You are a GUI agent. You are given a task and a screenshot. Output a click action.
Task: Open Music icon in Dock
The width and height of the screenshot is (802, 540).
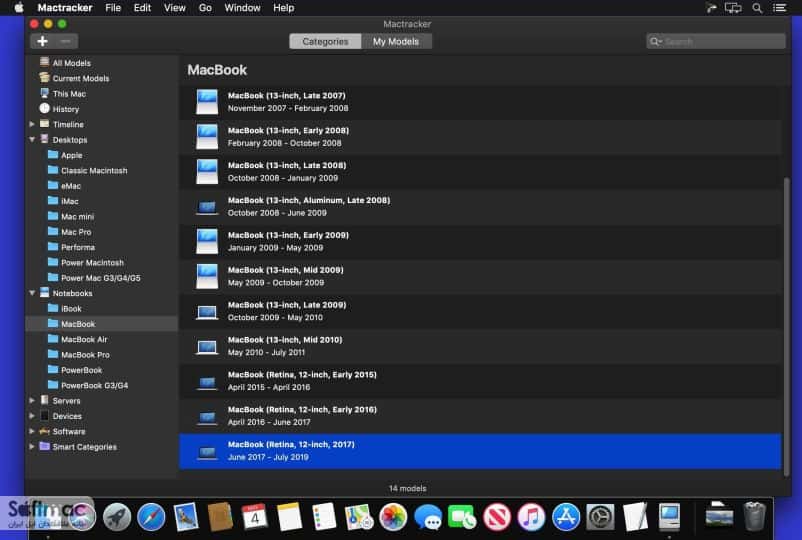(531, 516)
